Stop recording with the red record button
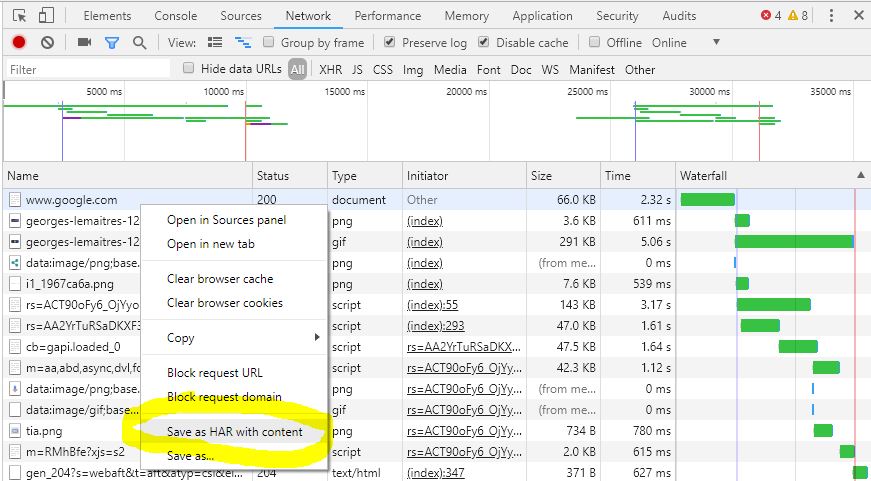This screenshot has height=481, width=871. pos(19,43)
